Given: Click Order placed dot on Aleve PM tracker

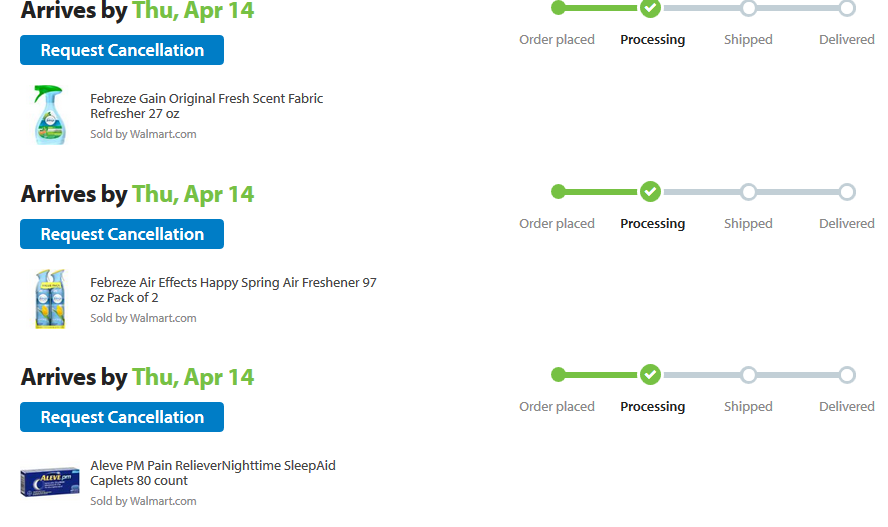Looking at the screenshot, I should pyautogui.click(x=558, y=375).
